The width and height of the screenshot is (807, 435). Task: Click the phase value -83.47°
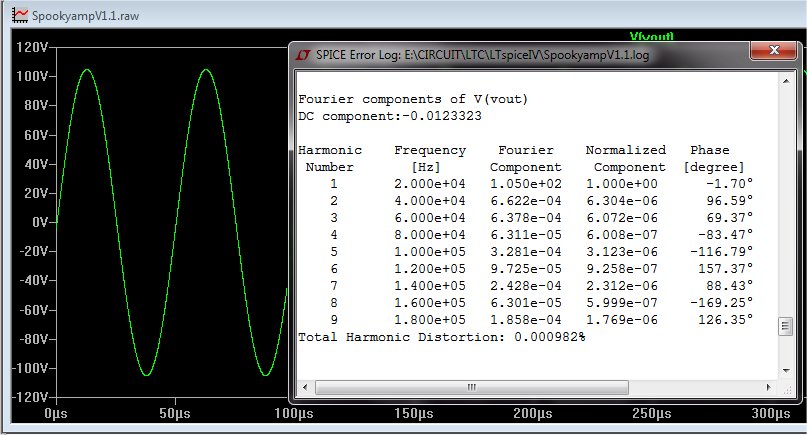pyautogui.click(x=725, y=235)
